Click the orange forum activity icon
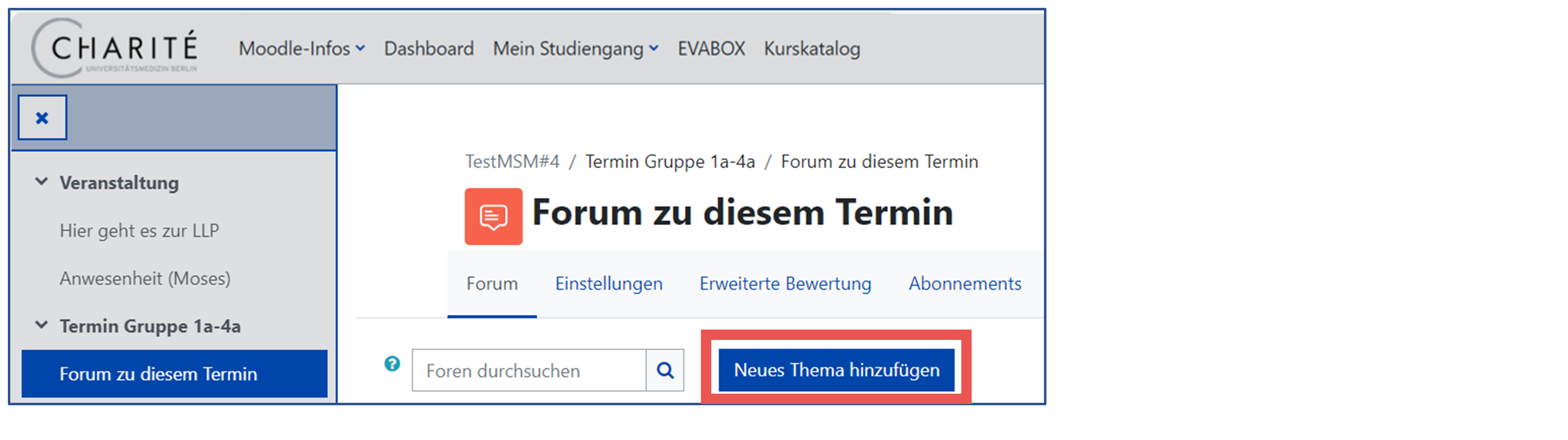The height and width of the screenshot is (440, 1568). pyautogui.click(x=493, y=216)
